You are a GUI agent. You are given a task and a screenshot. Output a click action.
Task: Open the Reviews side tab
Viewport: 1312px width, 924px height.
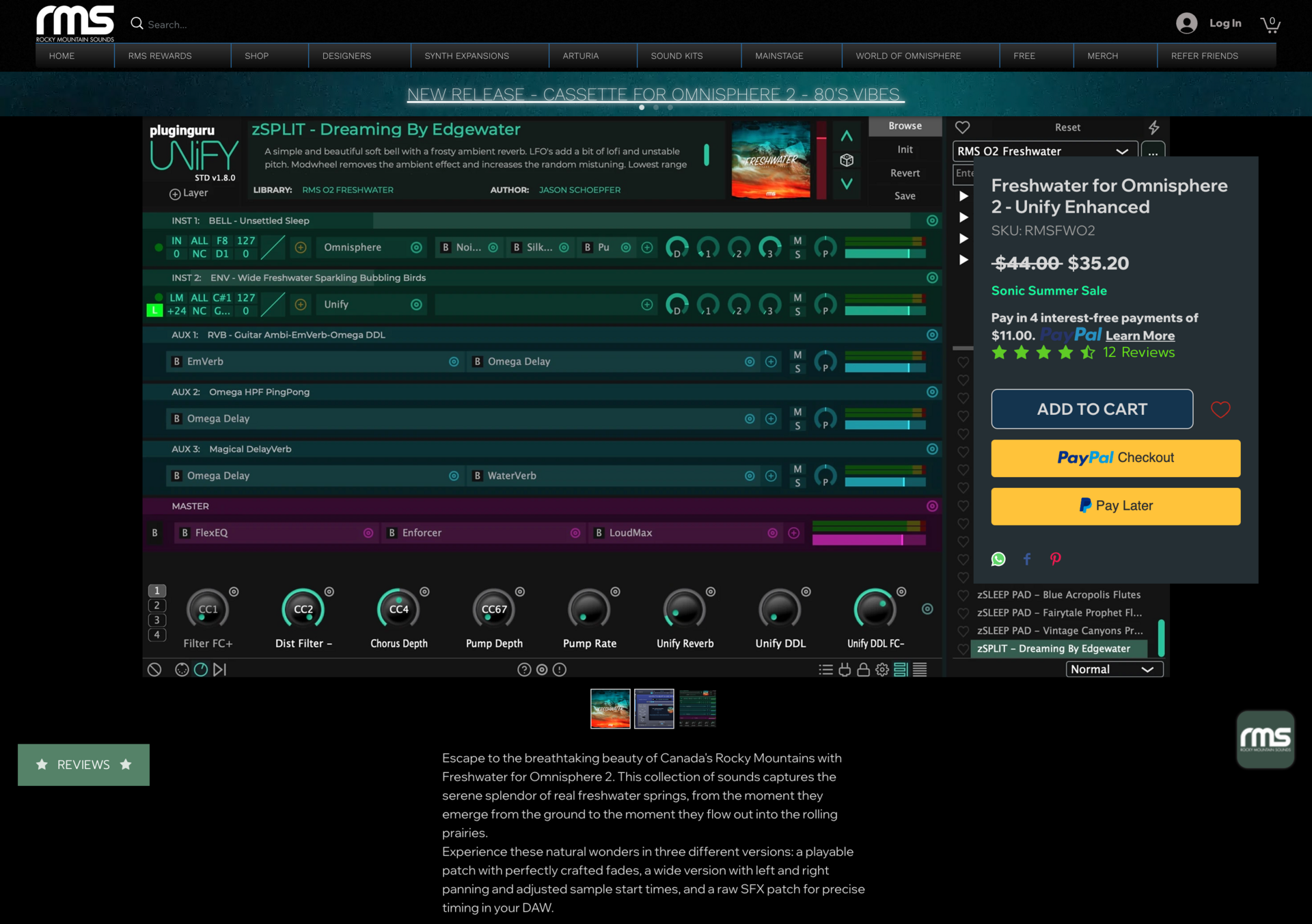click(x=83, y=765)
